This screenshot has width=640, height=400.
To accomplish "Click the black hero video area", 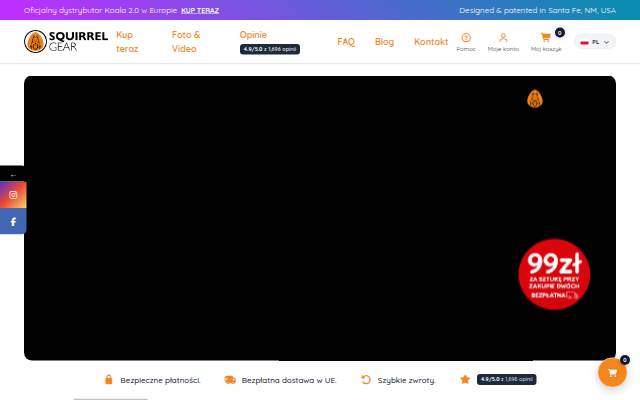I will pyautogui.click(x=320, y=218).
